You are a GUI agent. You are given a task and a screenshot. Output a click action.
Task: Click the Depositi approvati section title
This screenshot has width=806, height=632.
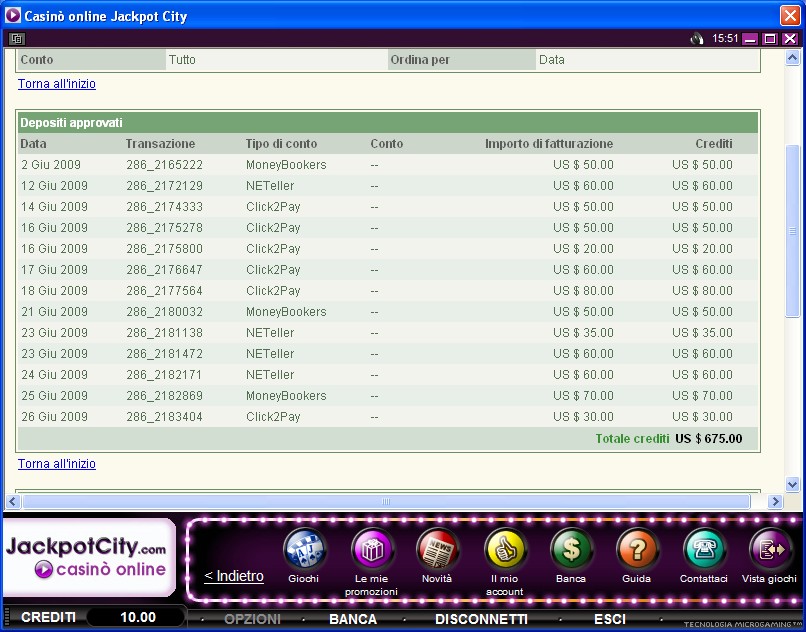click(71, 122)
